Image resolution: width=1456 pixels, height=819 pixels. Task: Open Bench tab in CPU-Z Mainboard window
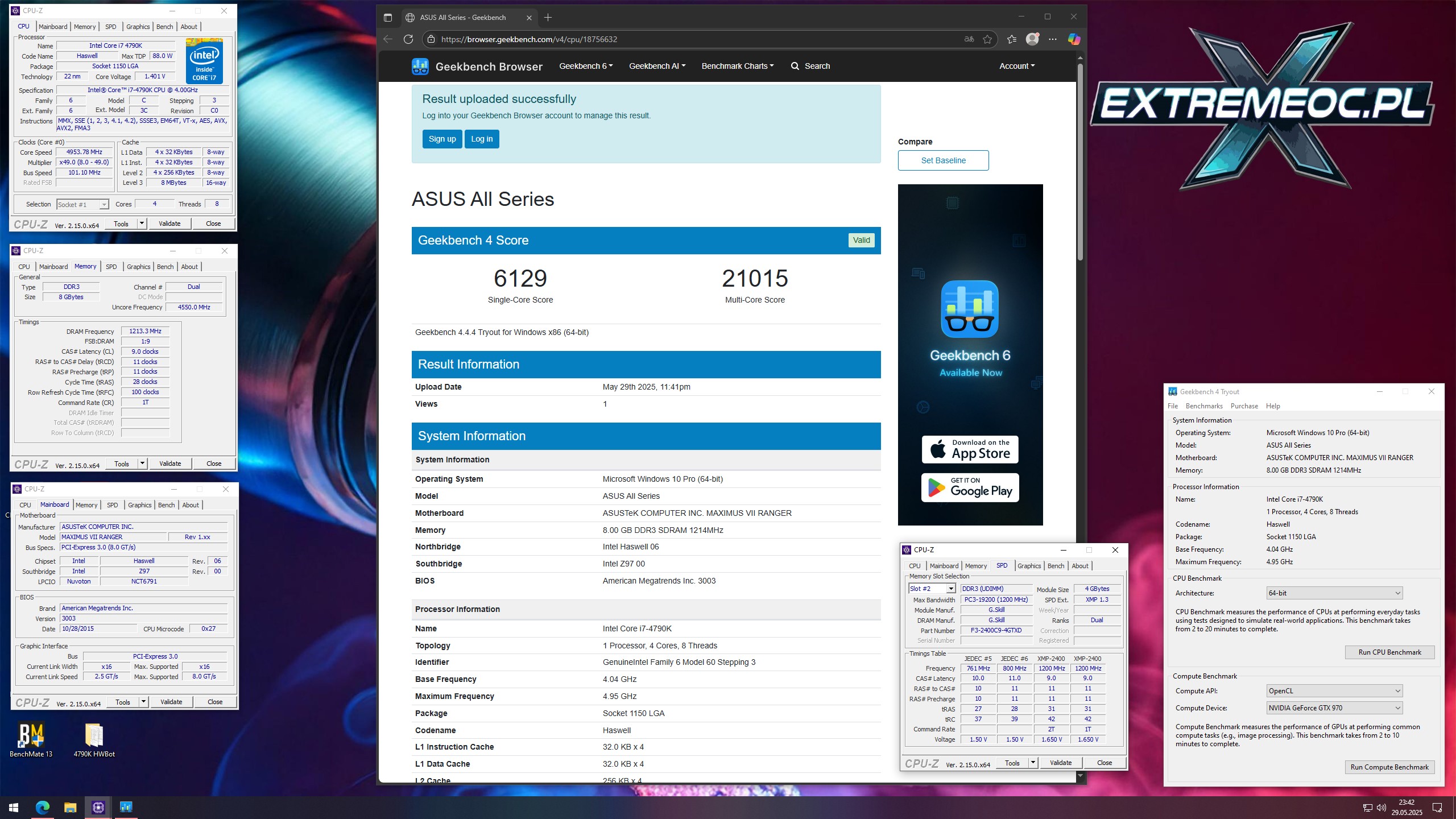pos(166,505)
